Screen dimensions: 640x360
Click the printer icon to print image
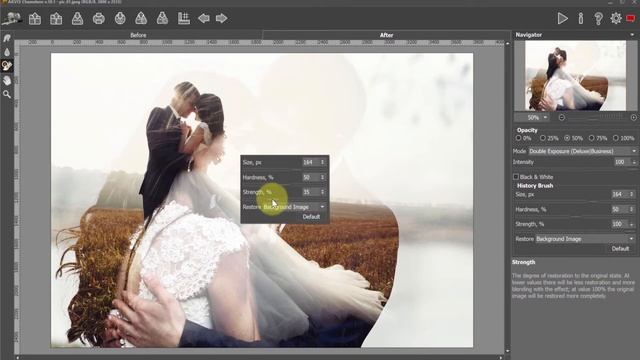[98, 18]
